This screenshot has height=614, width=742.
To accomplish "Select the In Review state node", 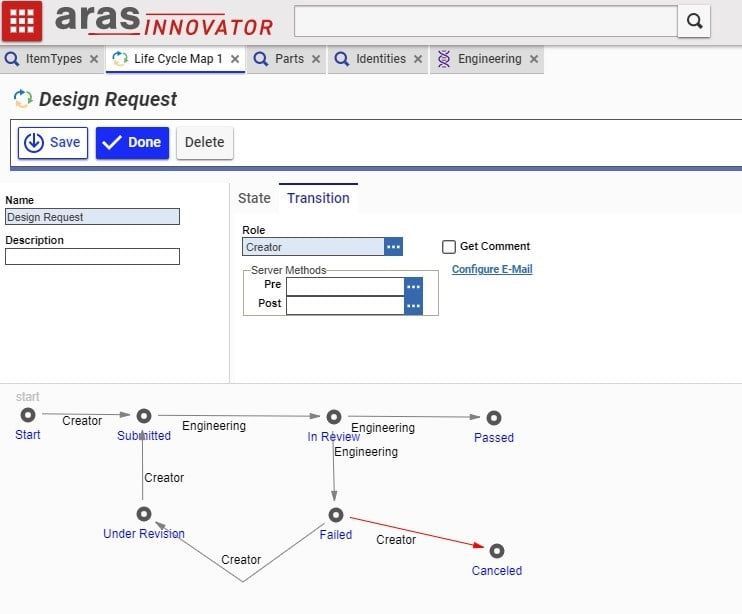I will point(334,417).
